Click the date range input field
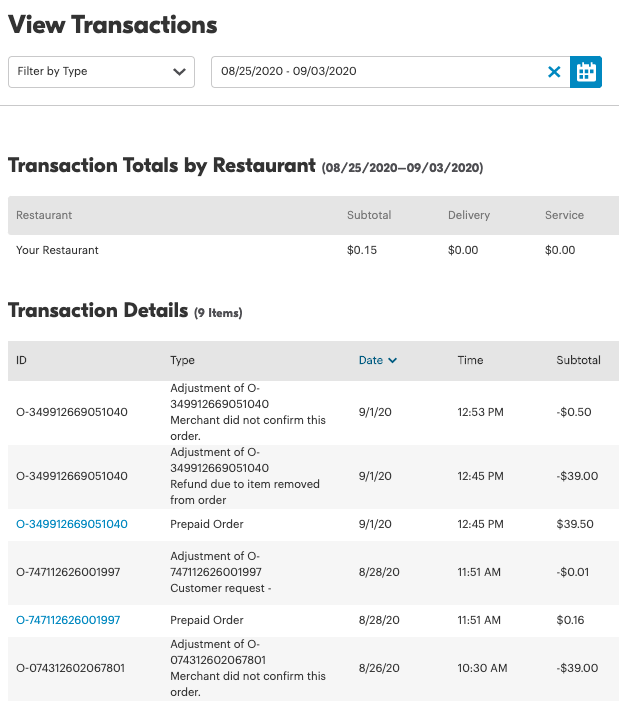 (390, 72)
